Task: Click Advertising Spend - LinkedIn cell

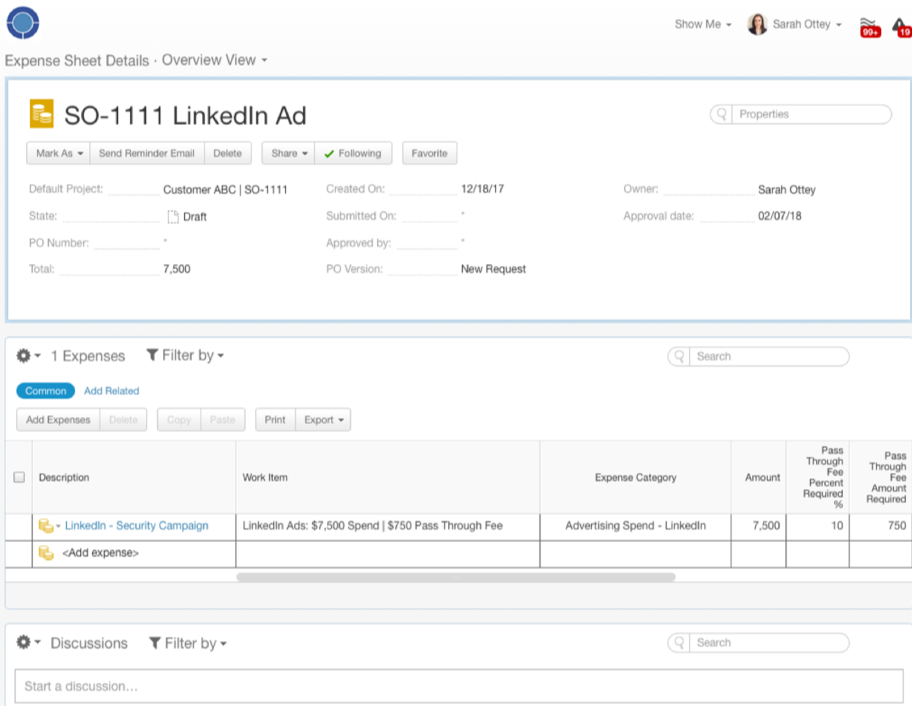Action: [636, 526]
